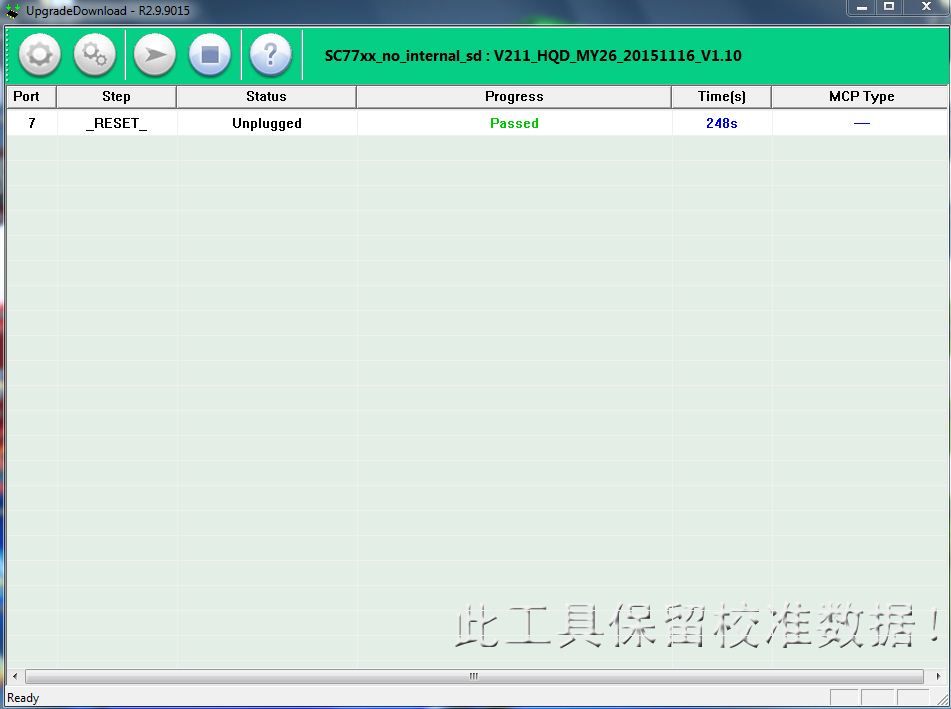Click the Step column header
Viewport: 951px width, 709px height.
(116, 97)
